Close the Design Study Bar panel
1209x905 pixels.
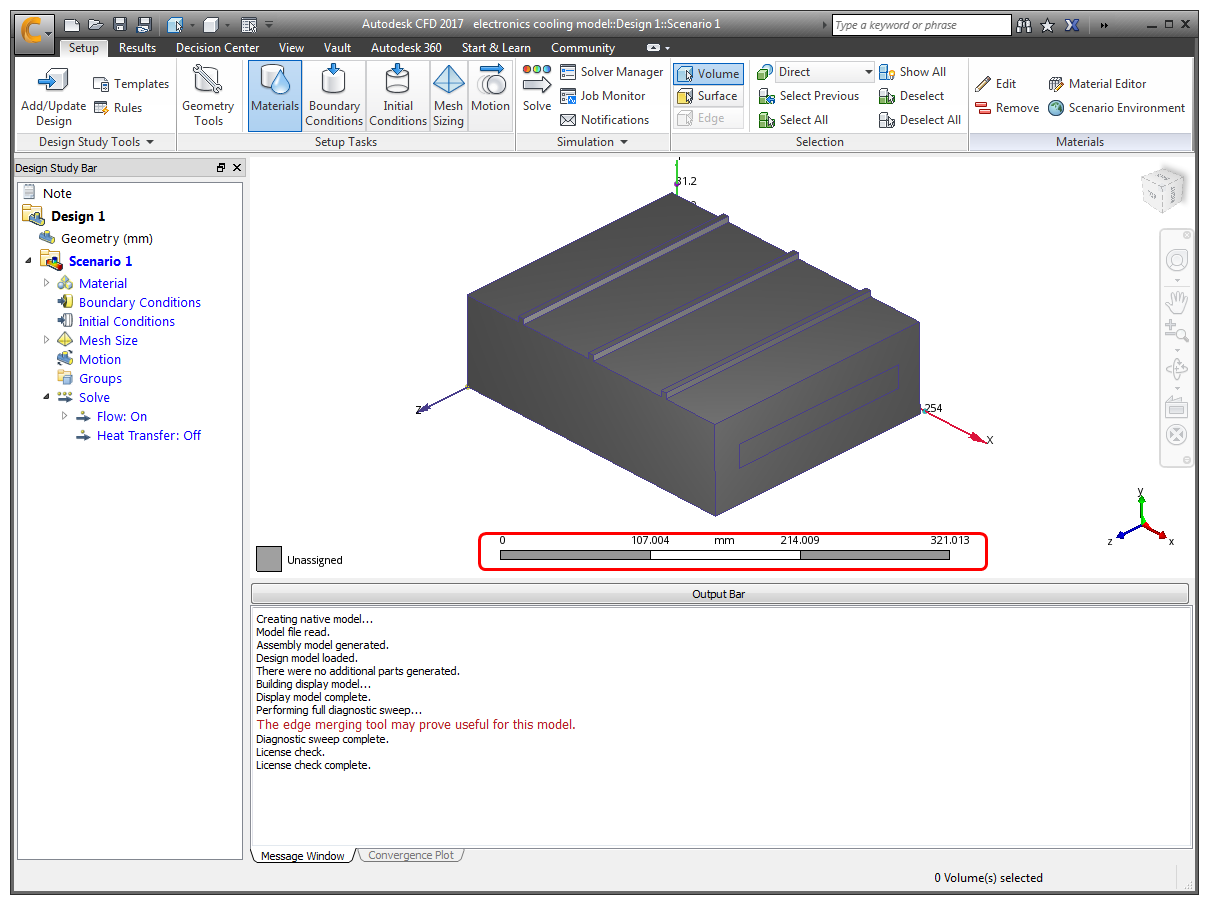[x=237, y=168]
